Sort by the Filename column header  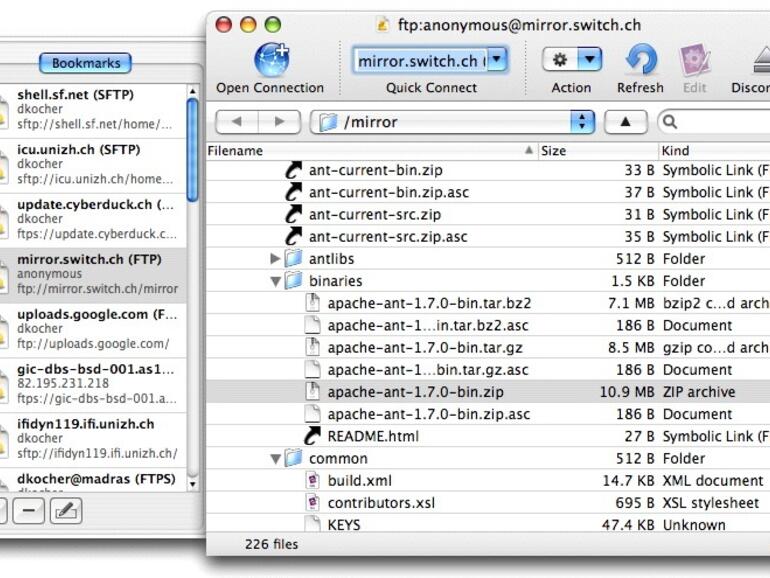click(x=372, y=151)
